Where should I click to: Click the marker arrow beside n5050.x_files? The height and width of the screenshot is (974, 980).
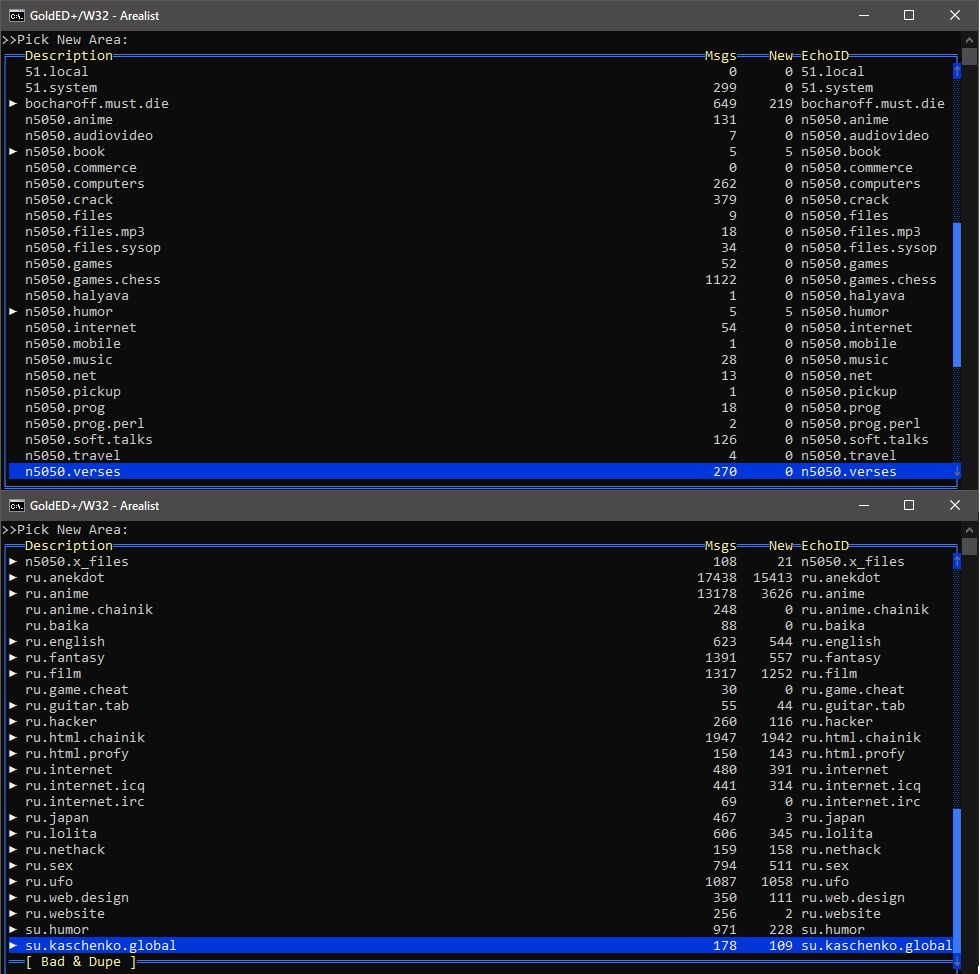12,561
